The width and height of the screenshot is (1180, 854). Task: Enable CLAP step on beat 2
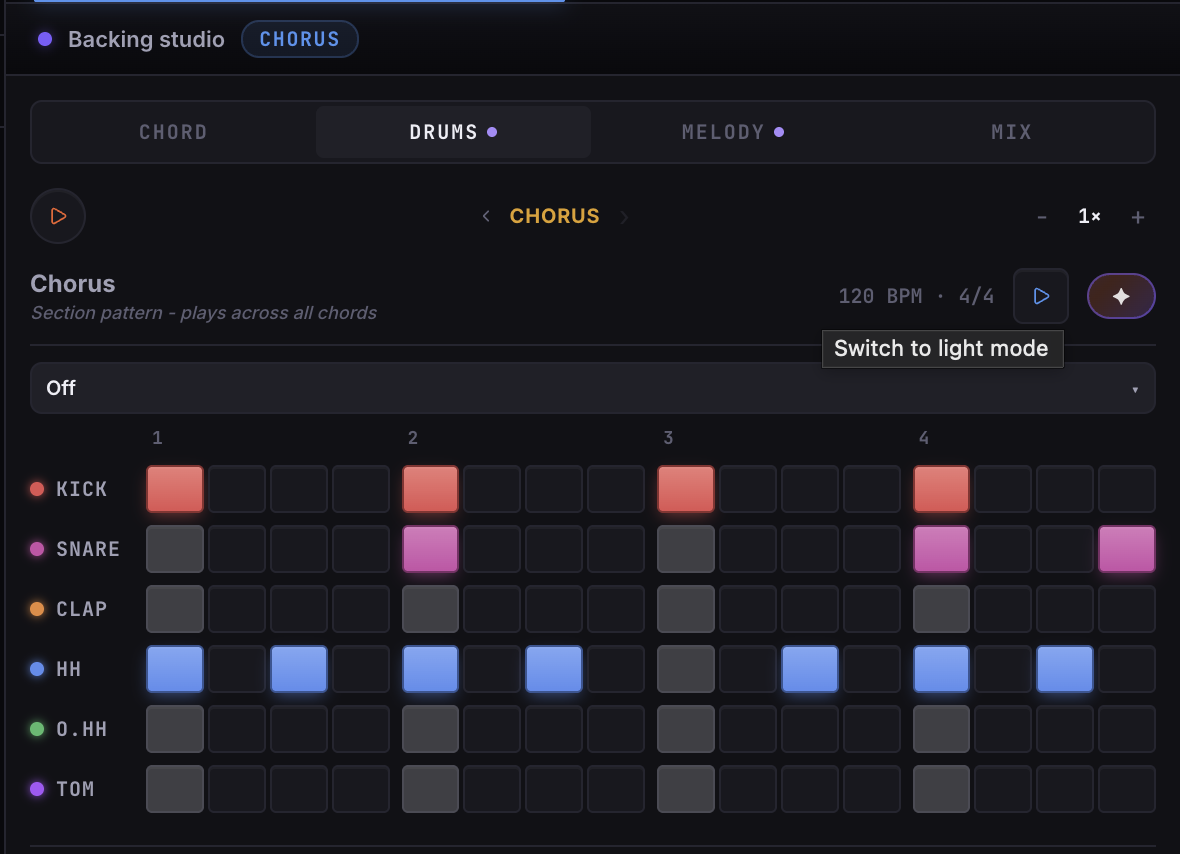point(430,609)
